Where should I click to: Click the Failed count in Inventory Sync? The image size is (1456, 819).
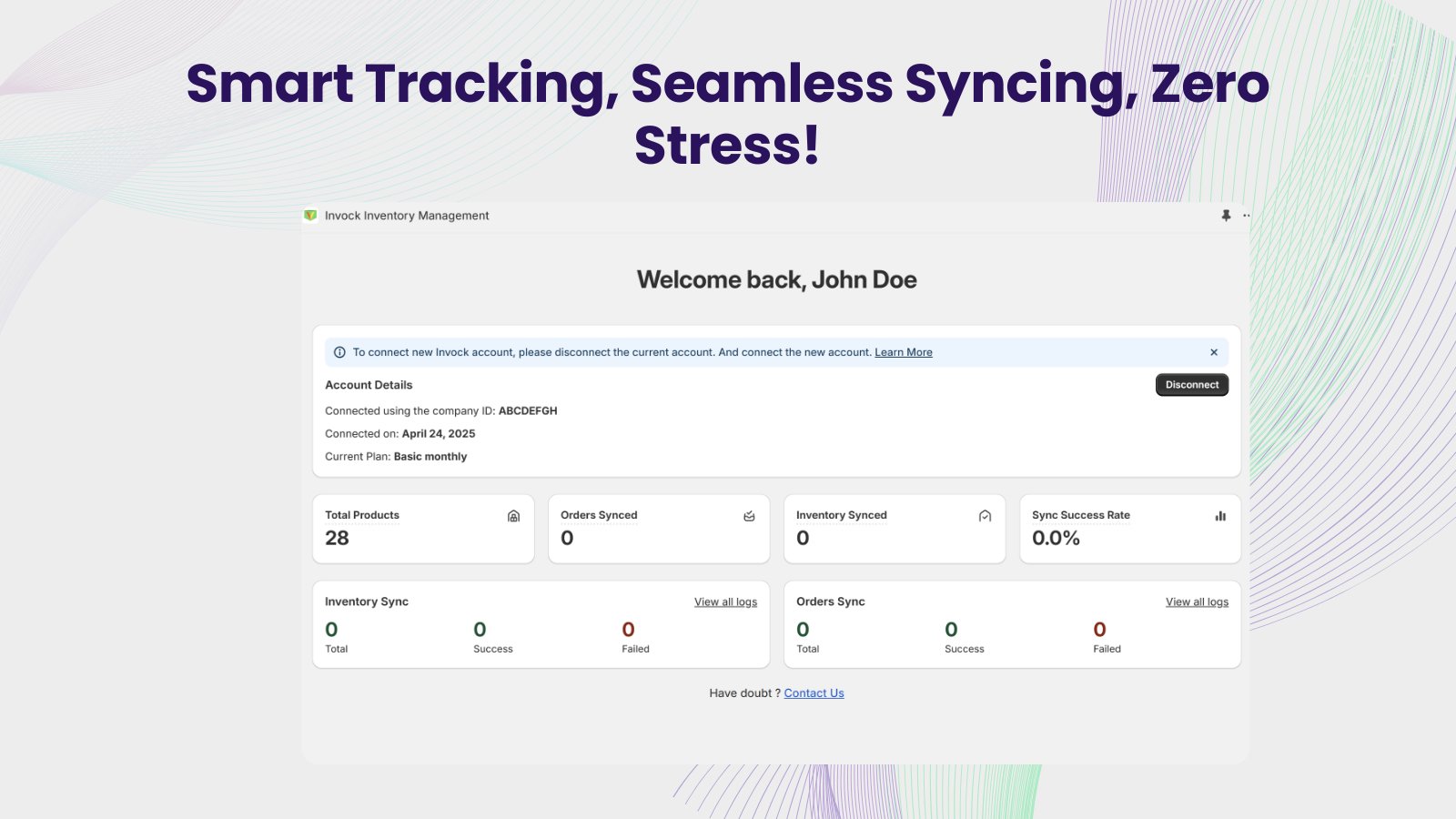(628, 630)
